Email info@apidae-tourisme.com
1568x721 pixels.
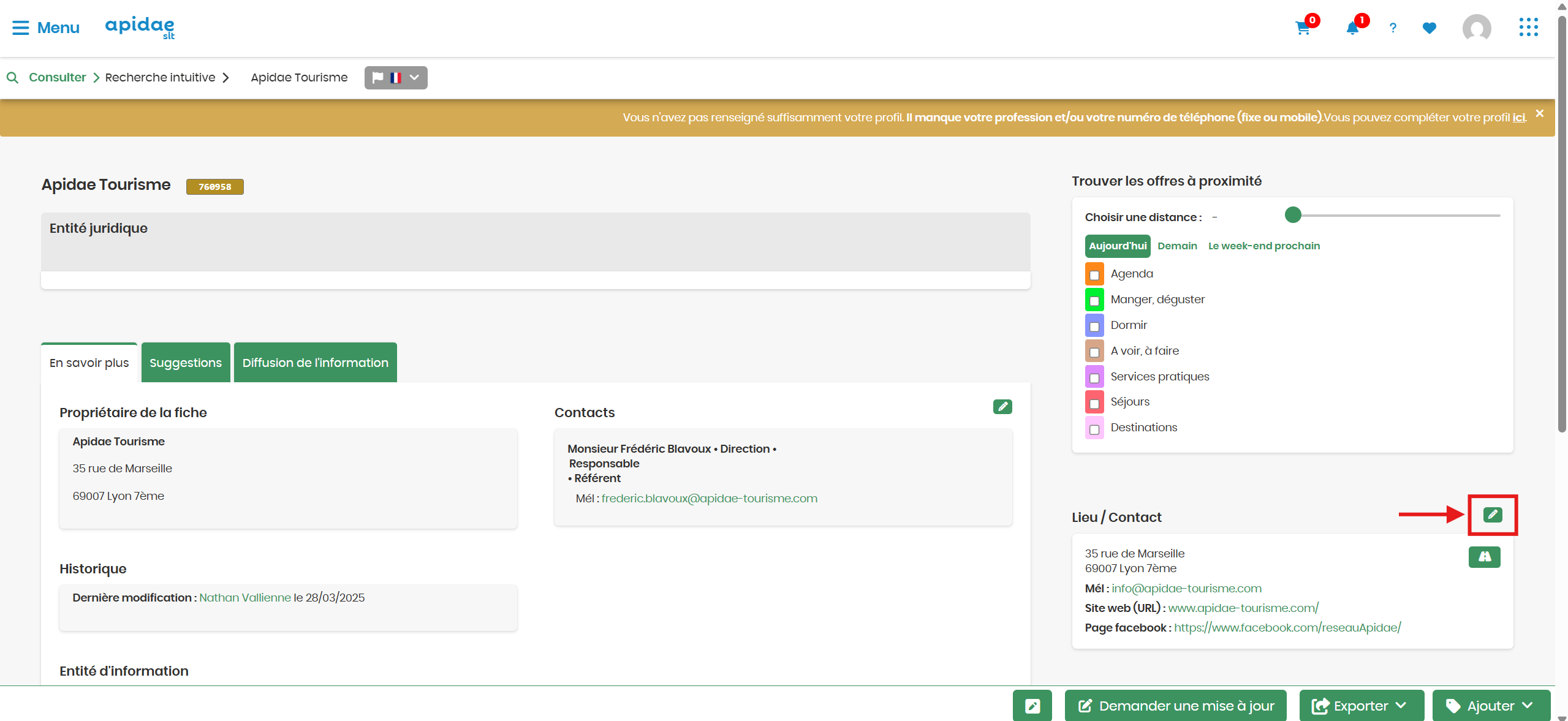click(x=1186, y=589)
